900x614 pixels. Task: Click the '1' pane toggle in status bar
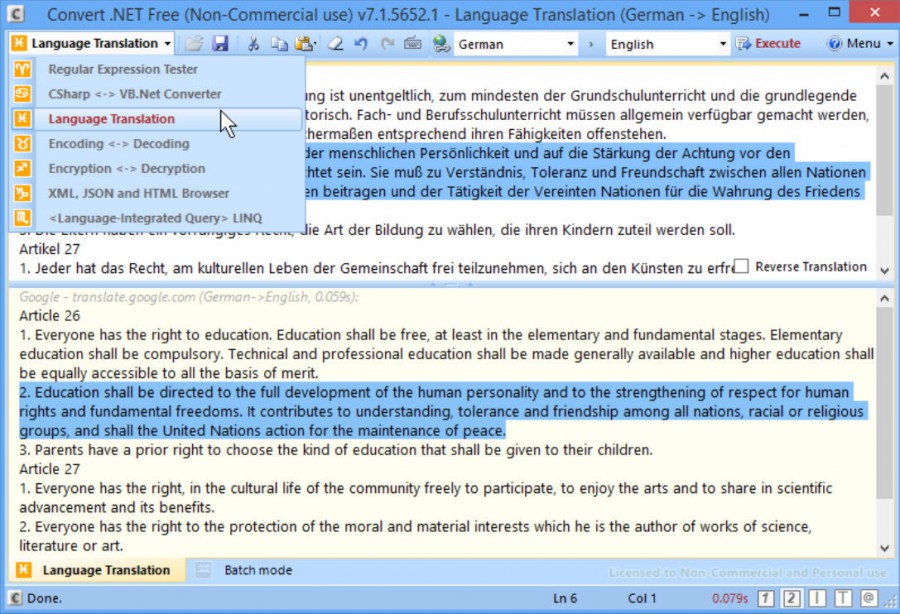[x=764, y=597]
